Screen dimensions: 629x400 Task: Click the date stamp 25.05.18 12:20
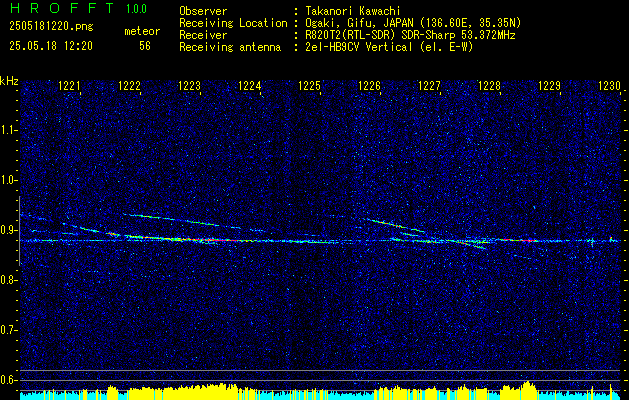tap(51, 46)
